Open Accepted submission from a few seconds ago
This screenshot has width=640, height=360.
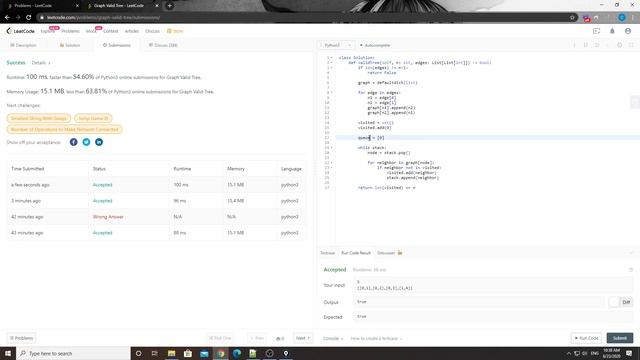(102, 185)
